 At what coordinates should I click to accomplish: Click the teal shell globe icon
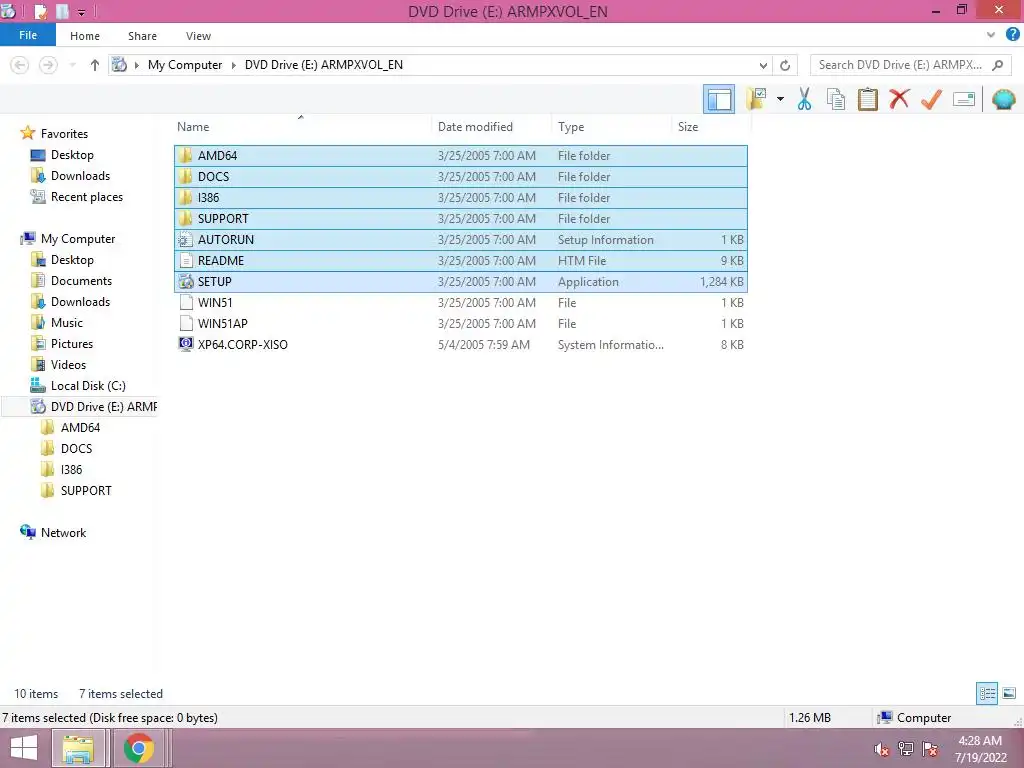[1004, 99]
